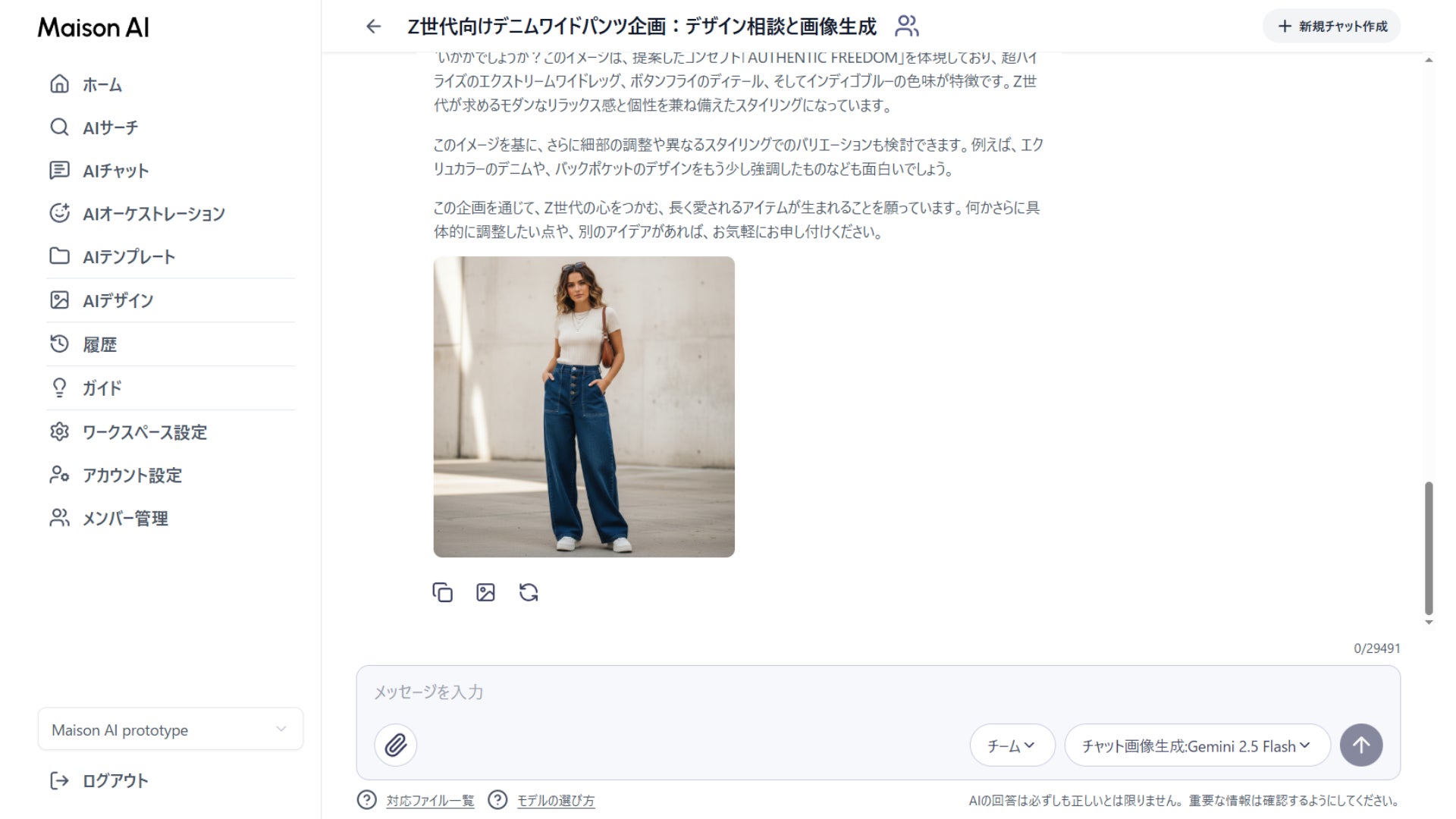Expand the Maison AI prototype workspace selector

170,730
